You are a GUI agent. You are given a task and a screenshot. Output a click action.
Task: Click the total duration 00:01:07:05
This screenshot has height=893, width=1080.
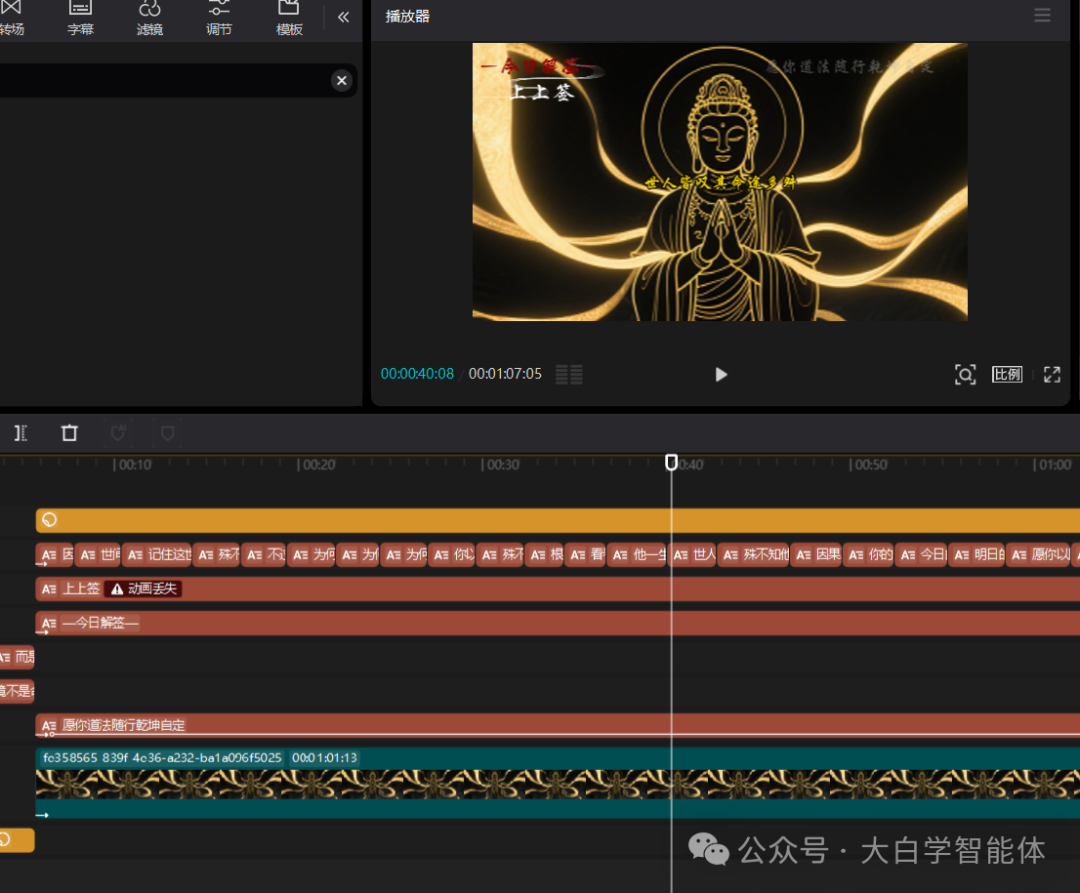[x=505, y=374]
